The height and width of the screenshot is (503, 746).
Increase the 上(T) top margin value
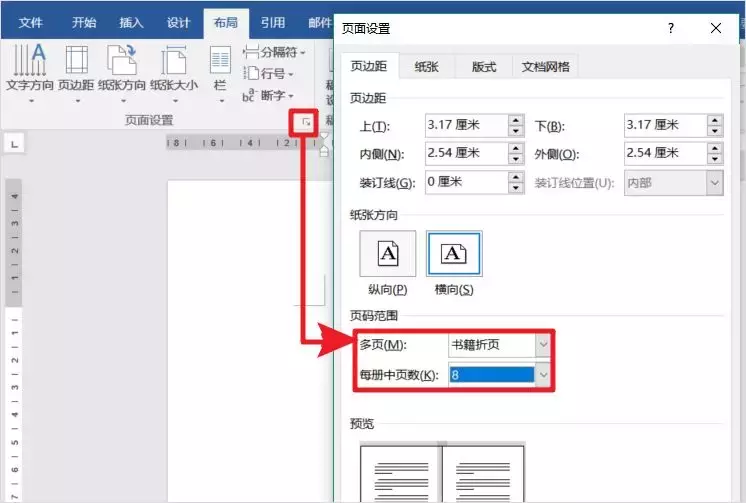pyautogui.click(x=516, y=120)
